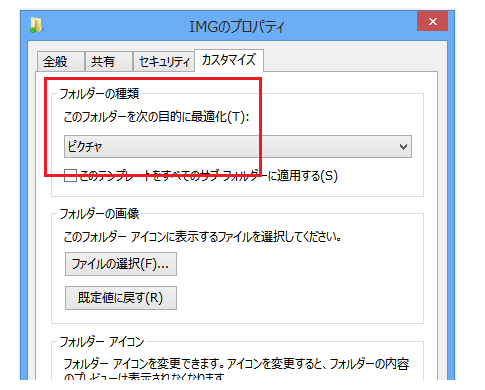Open the 共有 tab
This screenshot has height=390, width=485.
coord(108,62)
